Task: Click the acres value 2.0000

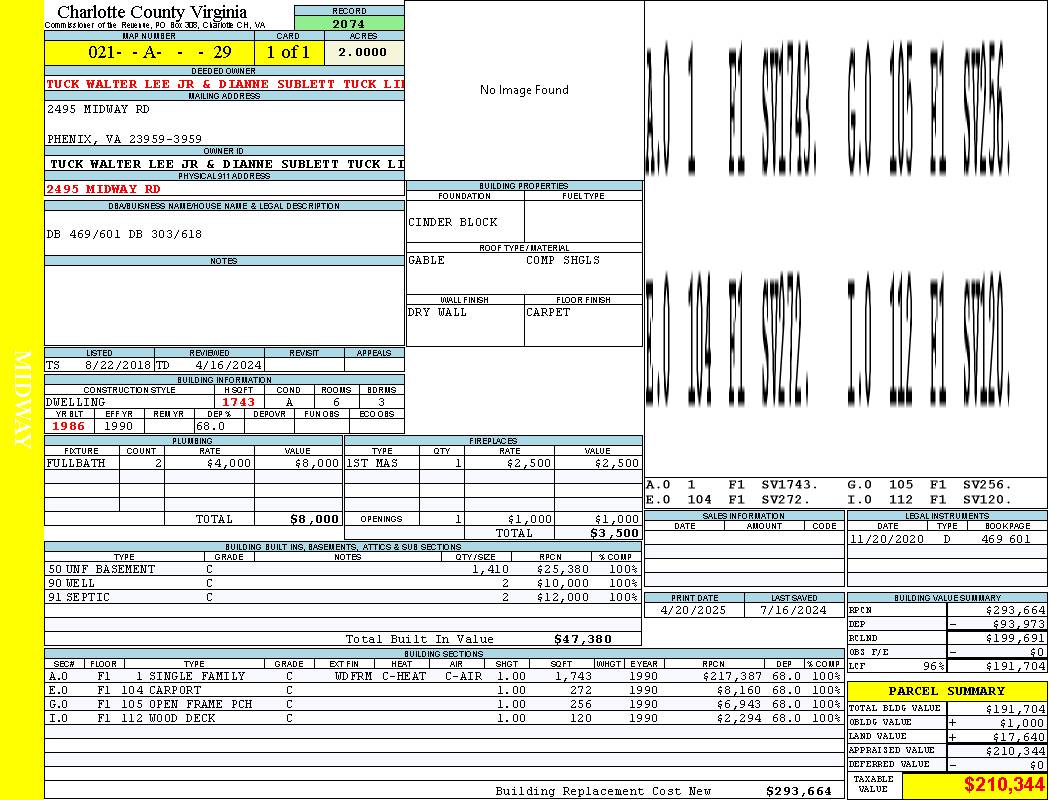Action: (x=362, y=52)
